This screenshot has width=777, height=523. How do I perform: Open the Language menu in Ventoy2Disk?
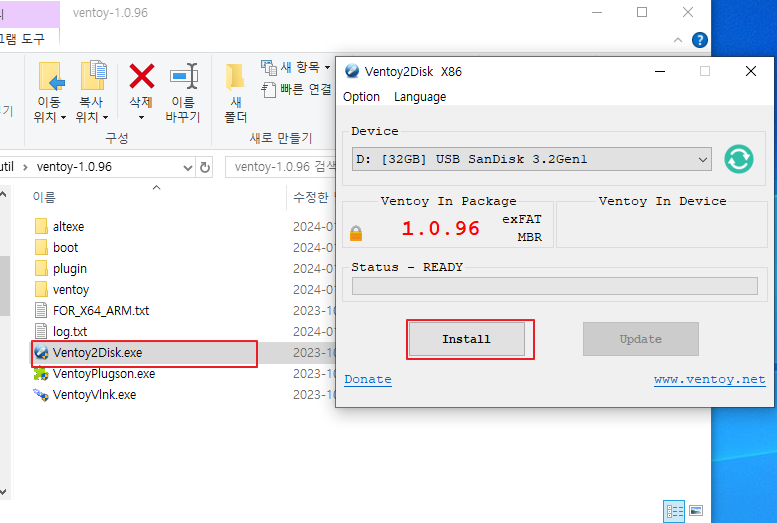pyautogui.click(x=420, y=97)
